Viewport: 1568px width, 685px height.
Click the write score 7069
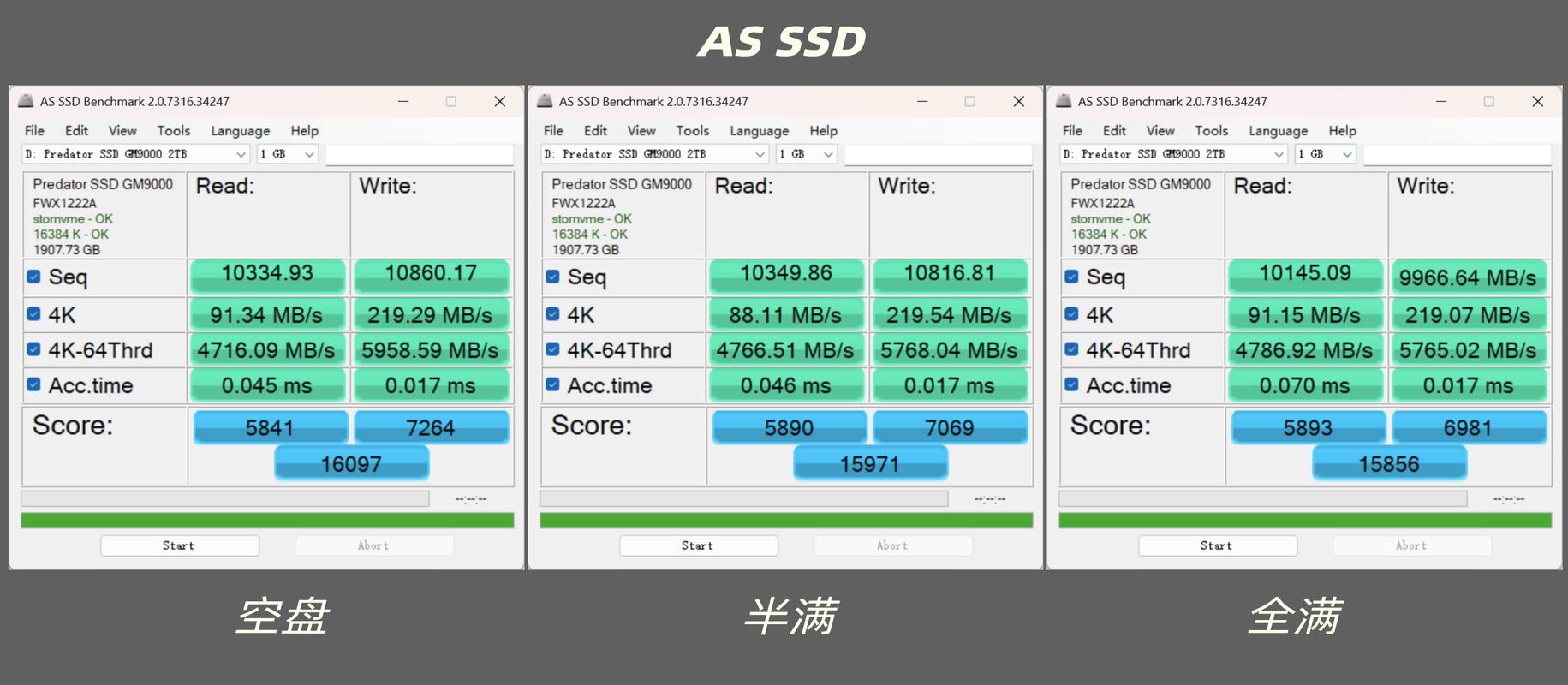click(x=950, y=427)
